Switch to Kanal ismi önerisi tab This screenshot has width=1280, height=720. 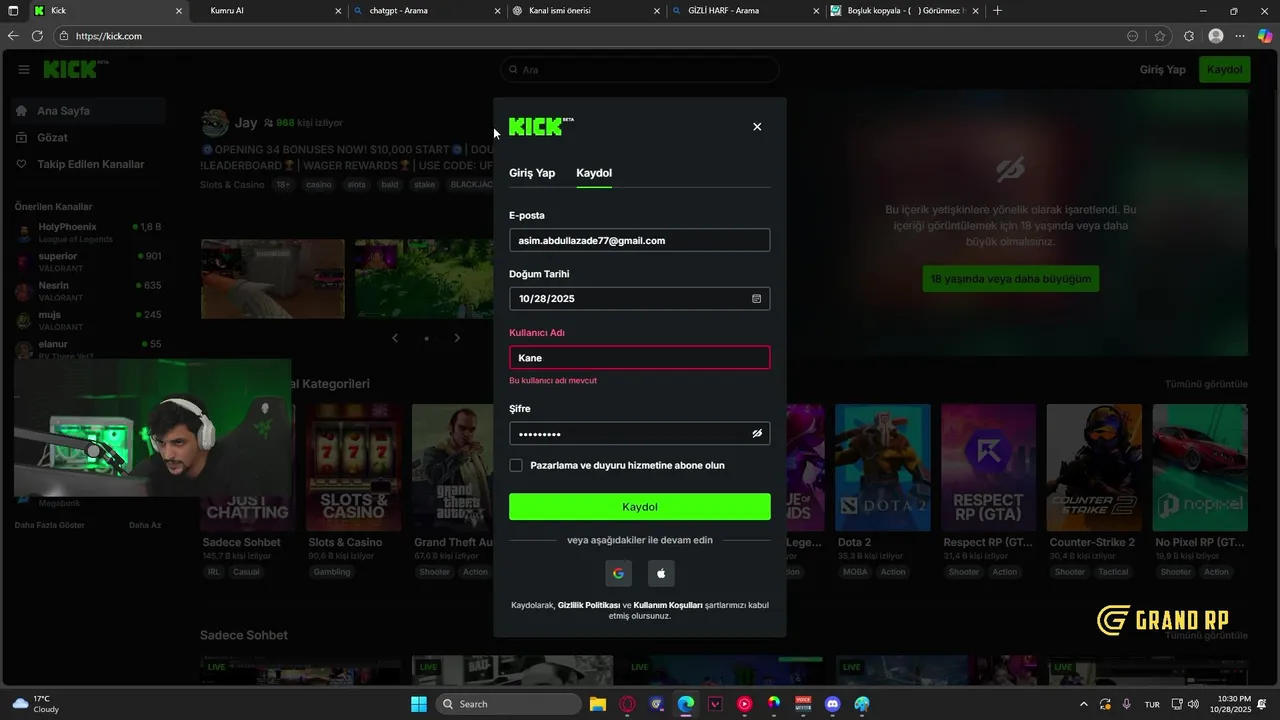pyautogui.click(x=586, y=11)
